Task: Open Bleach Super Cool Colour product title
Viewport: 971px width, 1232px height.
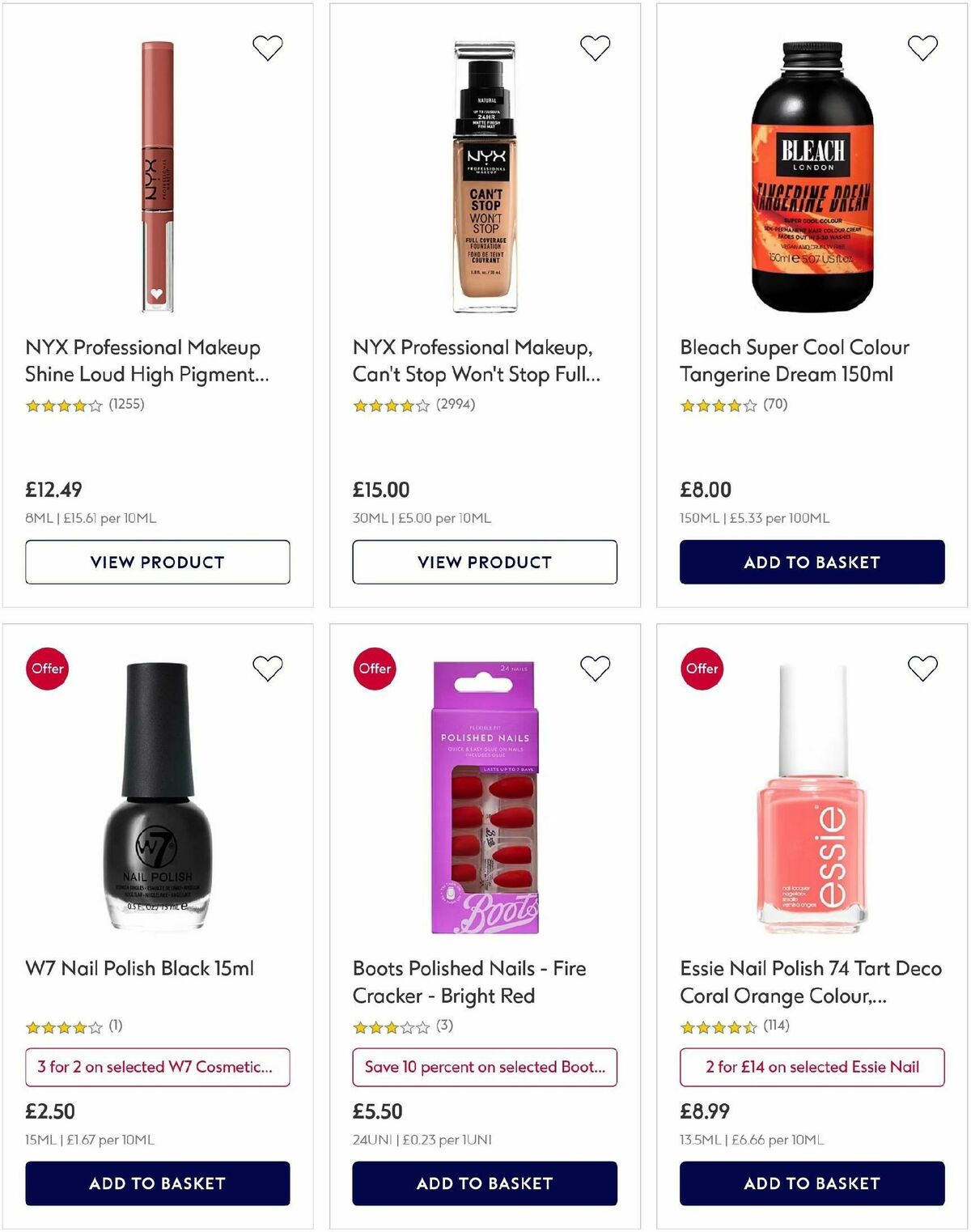Action: point(794,360)
